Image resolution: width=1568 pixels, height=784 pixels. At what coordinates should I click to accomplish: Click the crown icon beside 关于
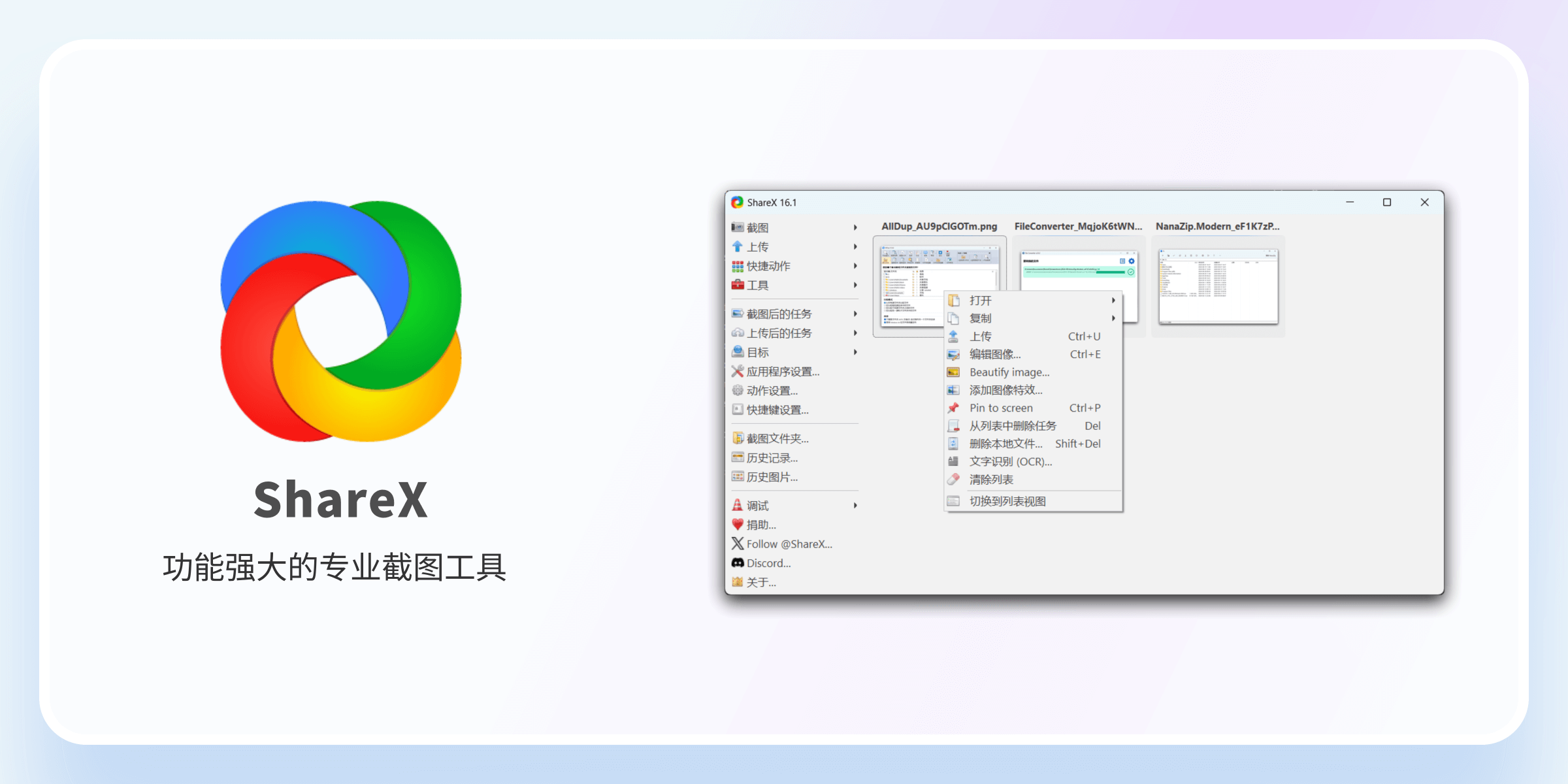pos(738,582)
